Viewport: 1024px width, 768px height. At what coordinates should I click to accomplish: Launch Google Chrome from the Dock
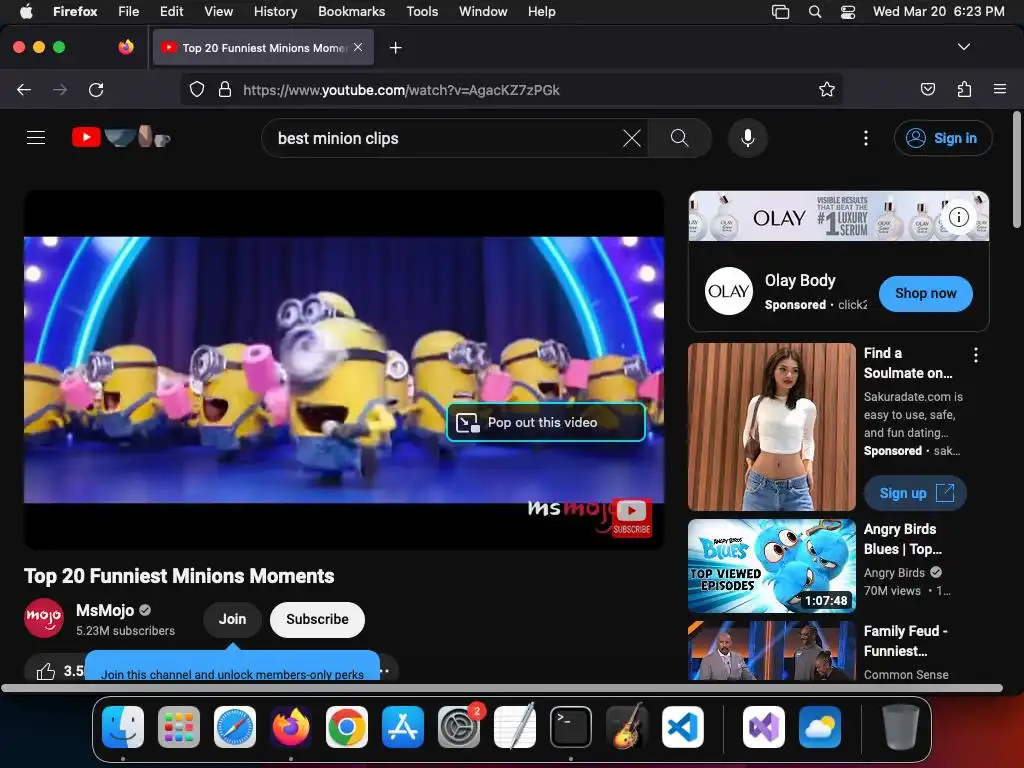pyautogui.click(x=347, y=727)
